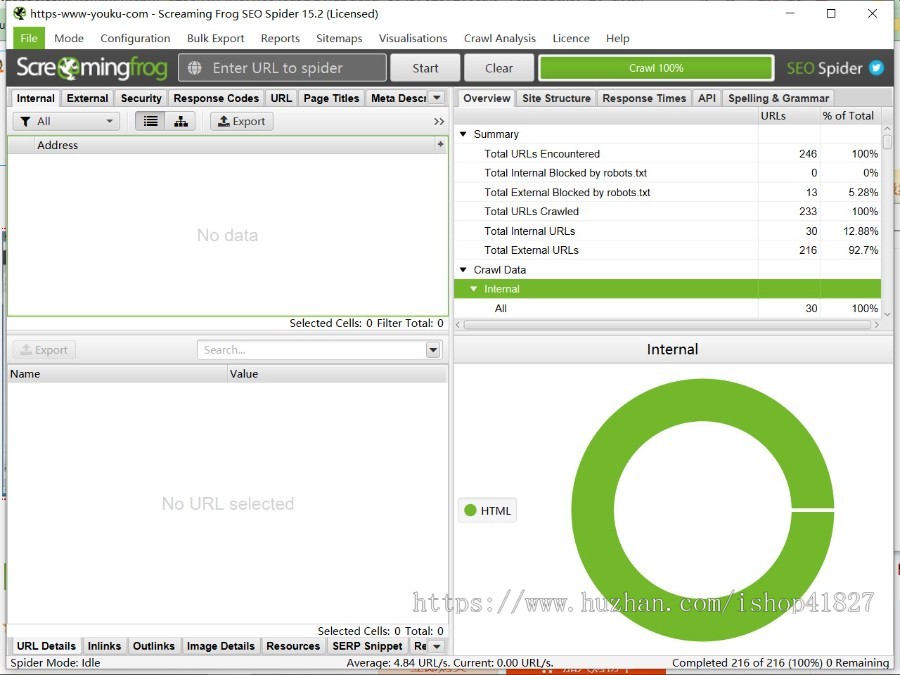Collapse the Internal tree node
Screen dimensions: 900x675
pos(474,289)
